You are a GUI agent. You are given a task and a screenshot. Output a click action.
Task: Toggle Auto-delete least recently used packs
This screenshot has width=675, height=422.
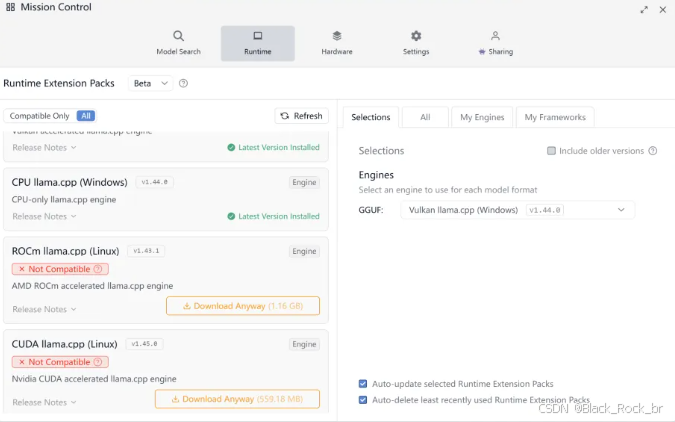363,400
